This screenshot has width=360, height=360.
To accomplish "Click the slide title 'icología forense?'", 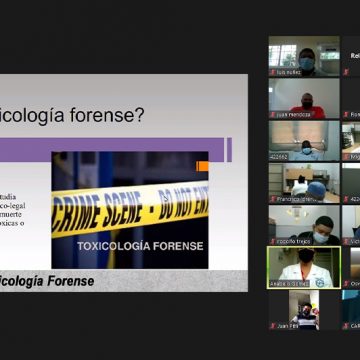I will 72,115.
